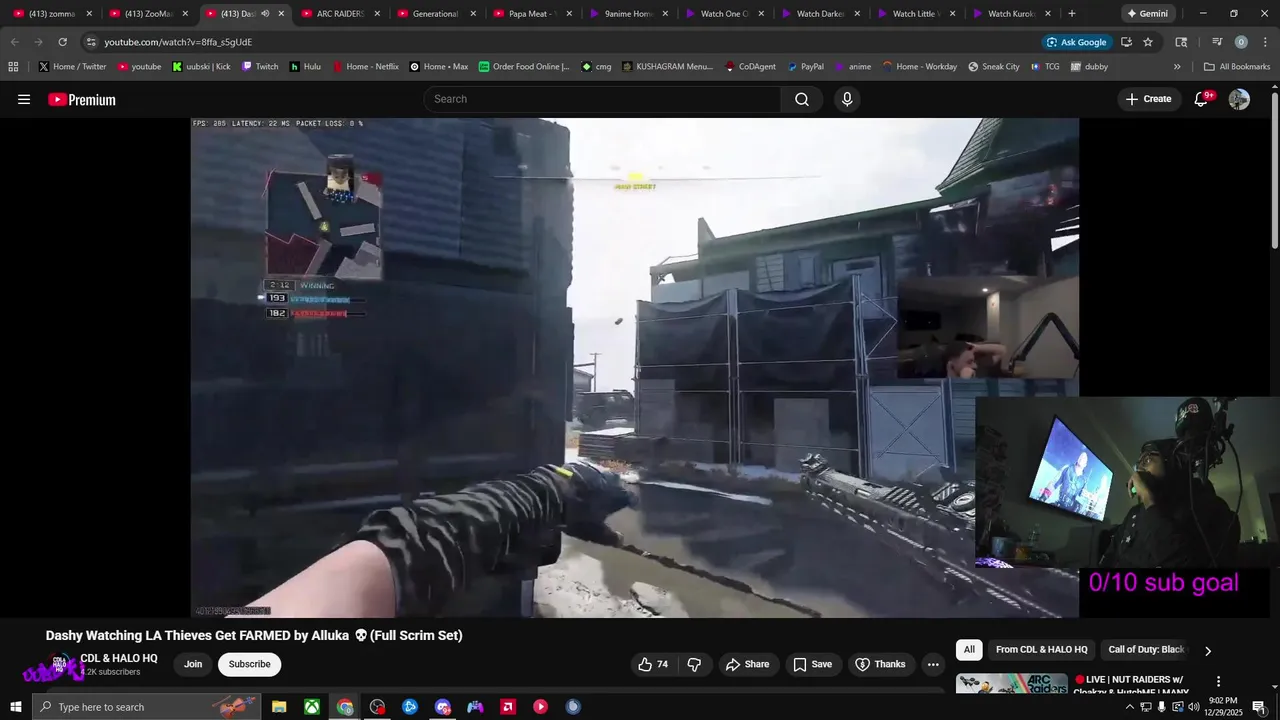Image resolution: width=1280 pixels, height=720 pixels.
Task: Expand the hidden bookmarks overflow chevron
Action: click(x=1177, y=67)
